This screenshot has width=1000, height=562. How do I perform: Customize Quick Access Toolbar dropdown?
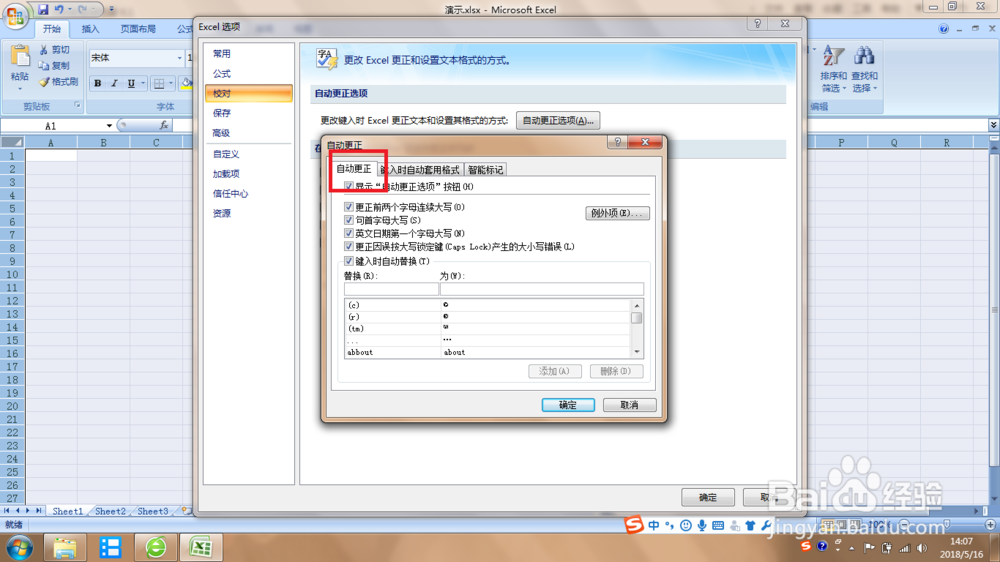click(x=112, y=10)
